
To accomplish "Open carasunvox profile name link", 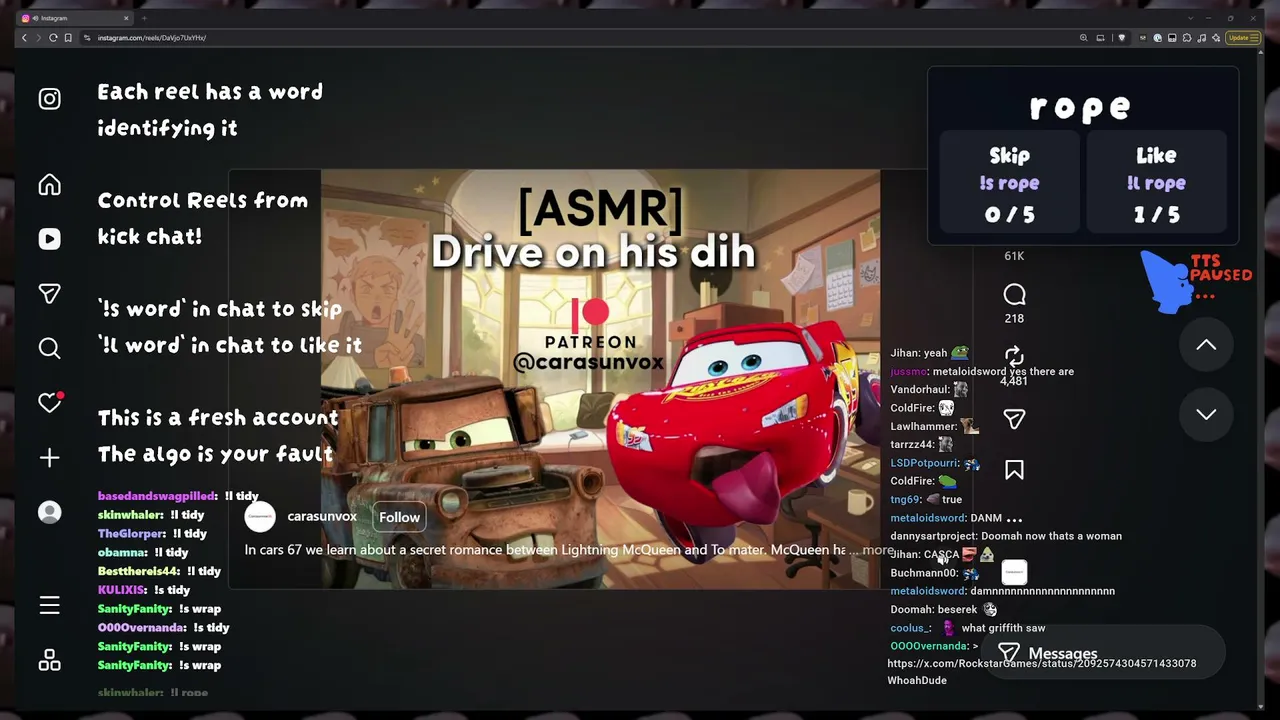I will (x=322, y=516).
